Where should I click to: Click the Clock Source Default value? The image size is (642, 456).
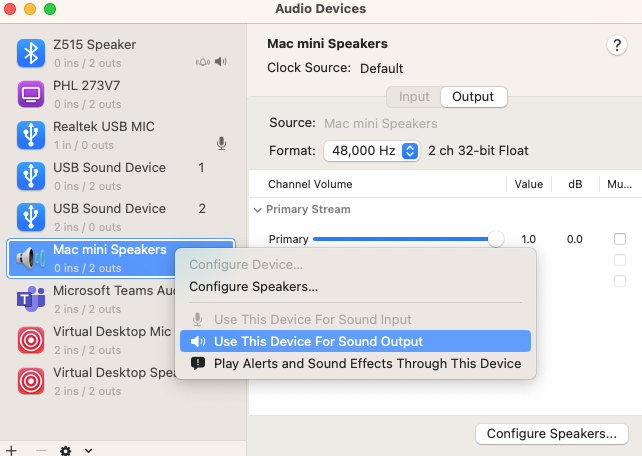click(x=381, y=68)
